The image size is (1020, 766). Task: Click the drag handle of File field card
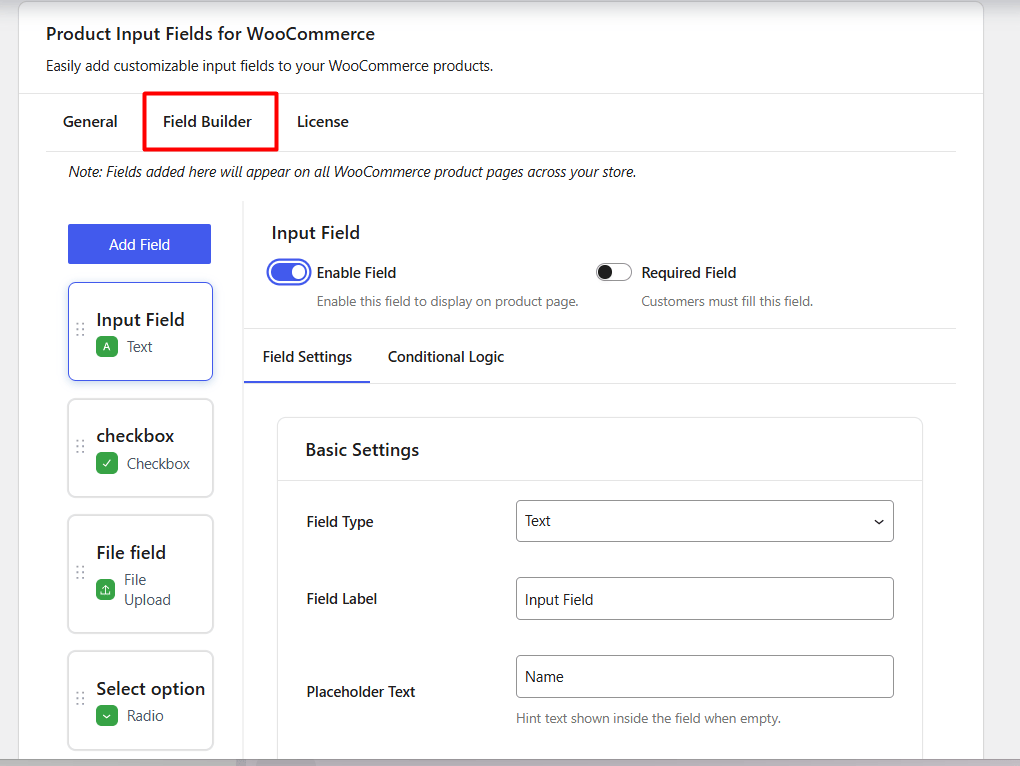(x=80, y=572)
